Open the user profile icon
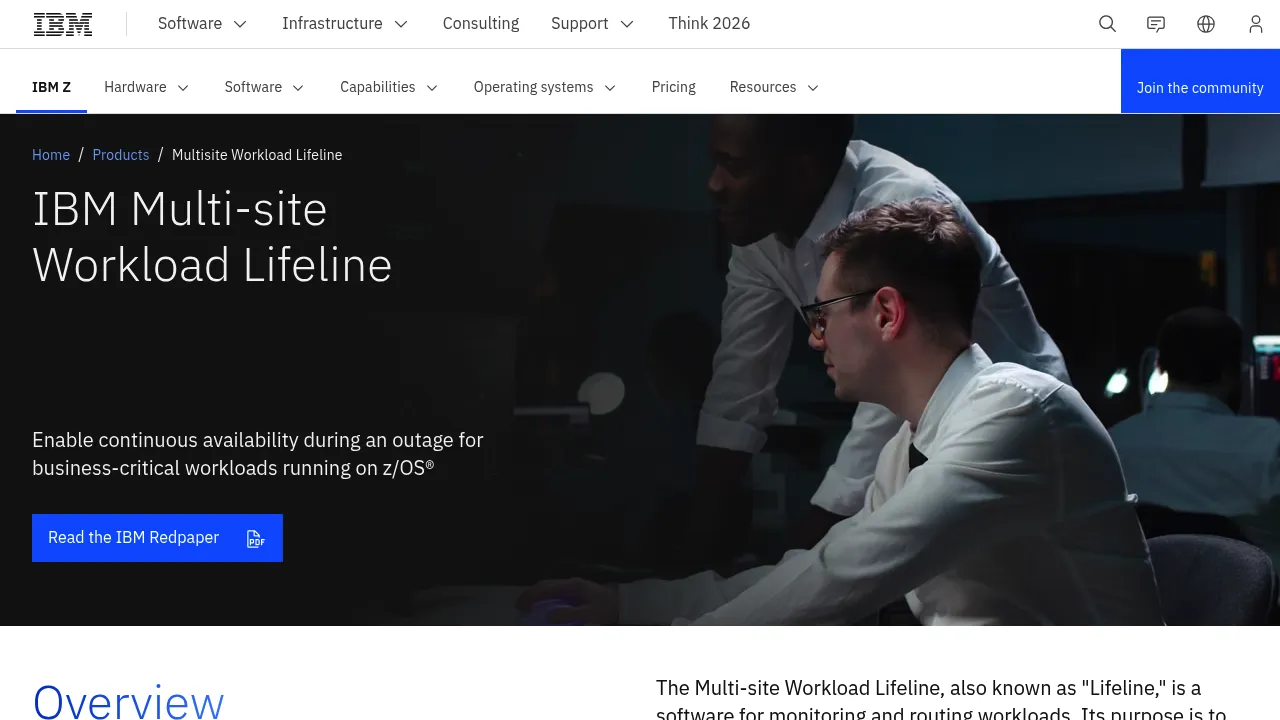 (x=1256, y=24)
